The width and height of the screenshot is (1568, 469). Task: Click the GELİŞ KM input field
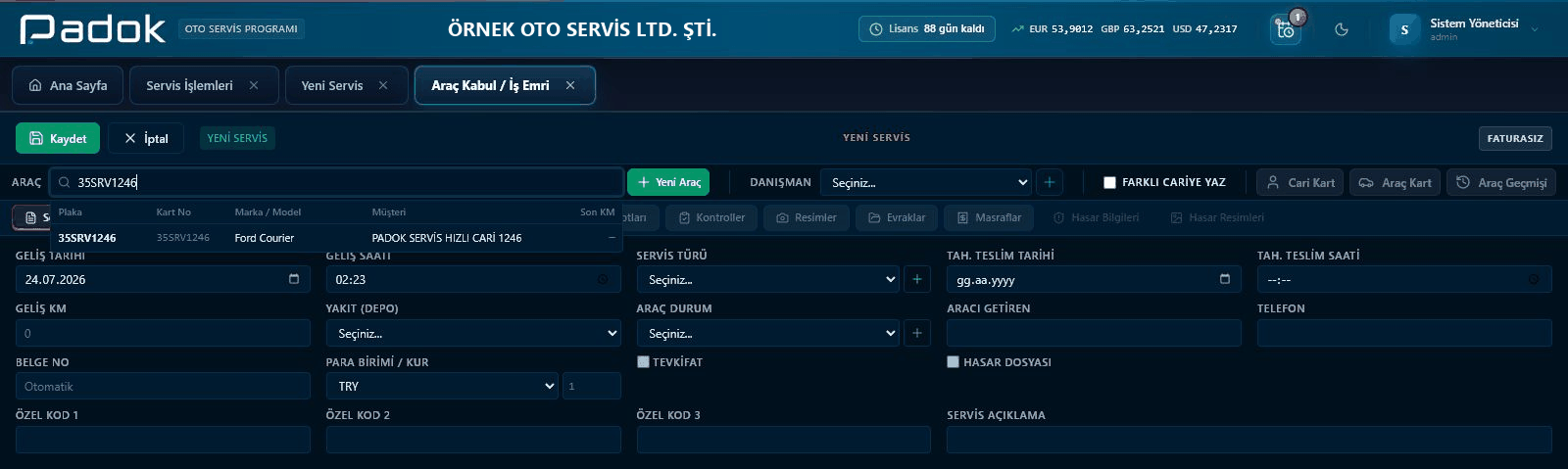[163, 333]
